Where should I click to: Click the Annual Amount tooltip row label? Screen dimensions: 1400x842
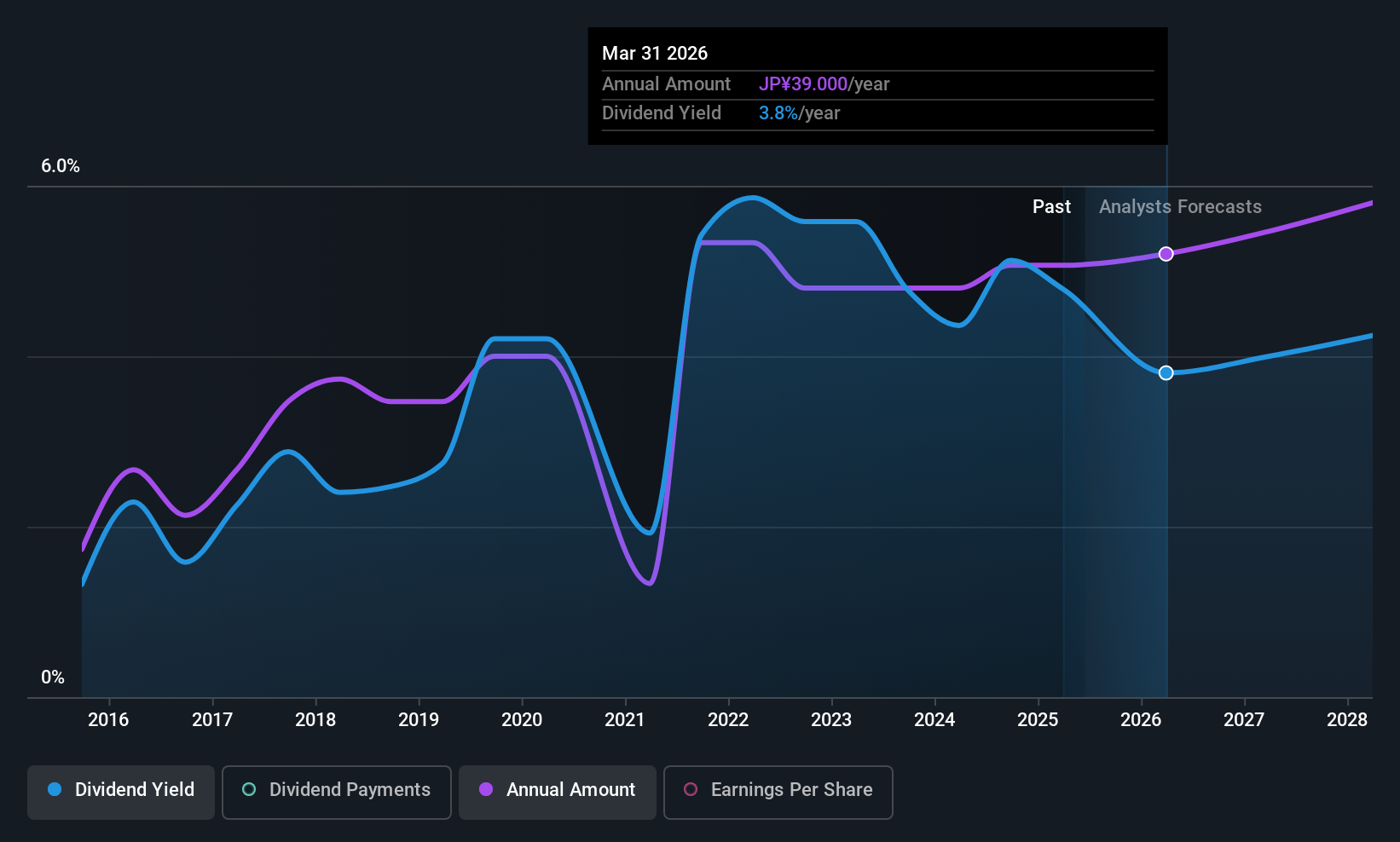coord(666,84)
